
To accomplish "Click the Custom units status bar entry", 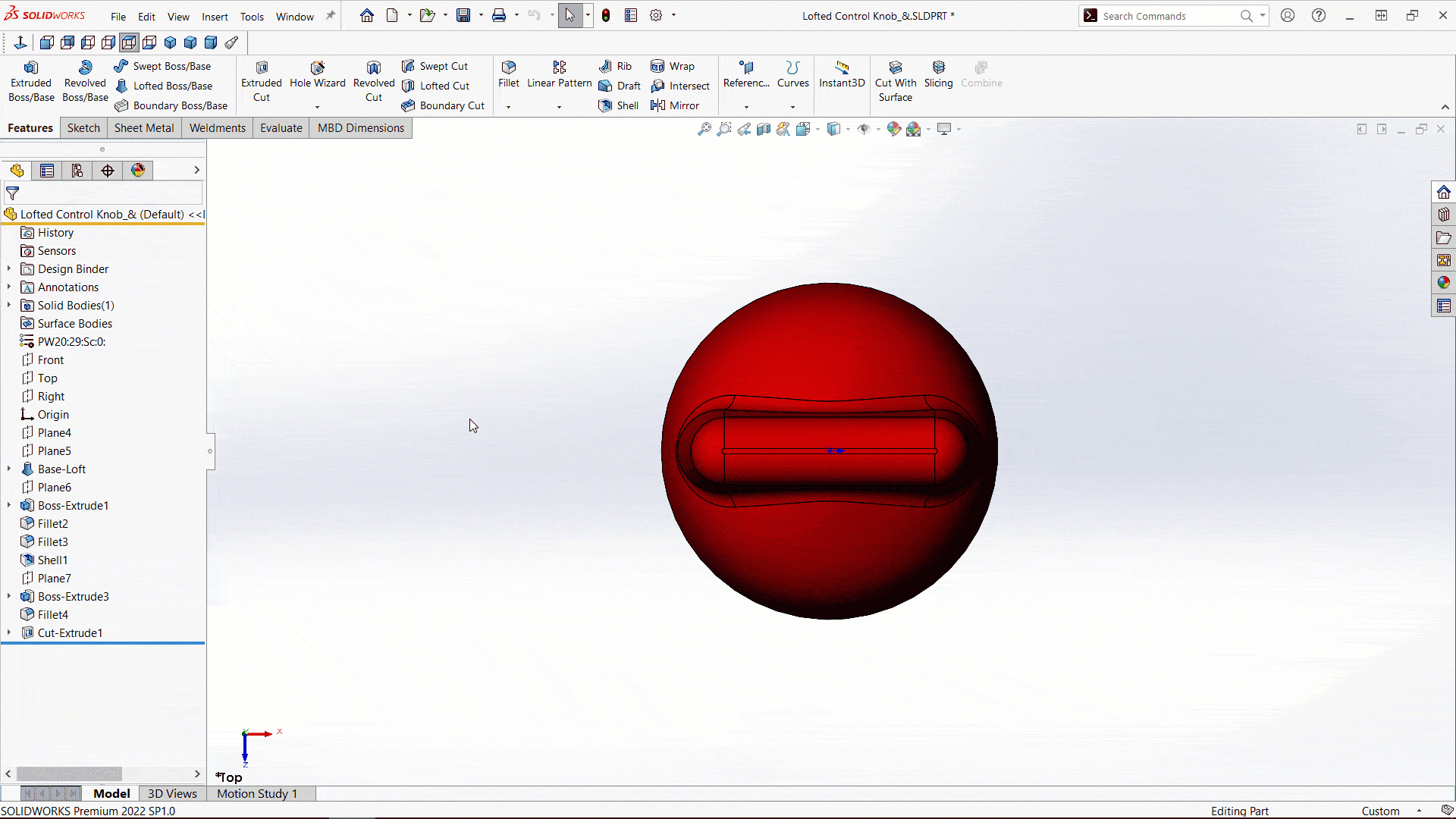I will 1380,811.
